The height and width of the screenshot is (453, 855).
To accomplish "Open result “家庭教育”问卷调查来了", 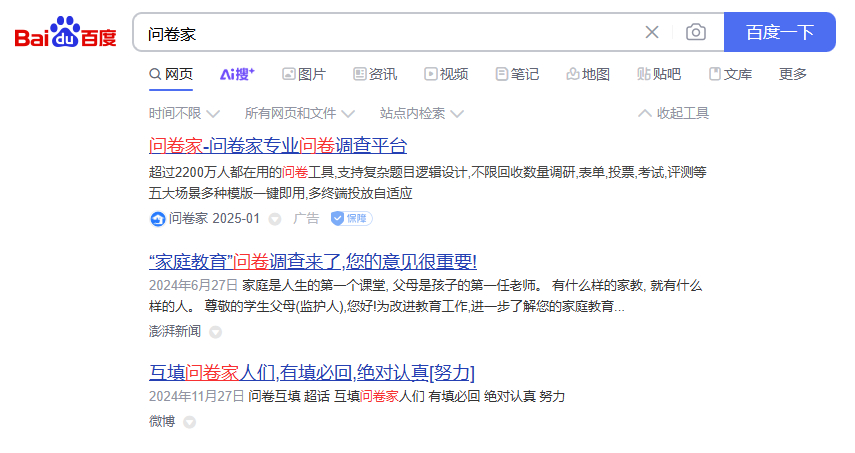I will tap(313, 262).
